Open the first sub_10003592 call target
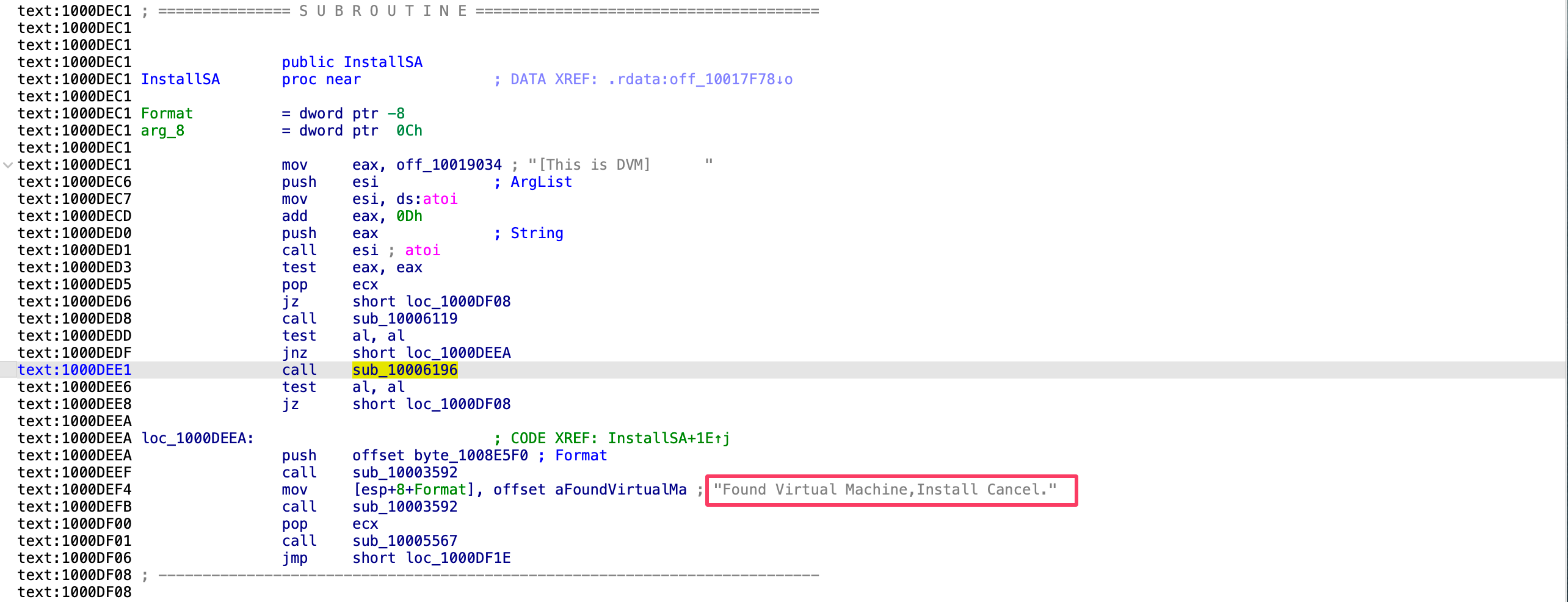 tap(405, 473)
